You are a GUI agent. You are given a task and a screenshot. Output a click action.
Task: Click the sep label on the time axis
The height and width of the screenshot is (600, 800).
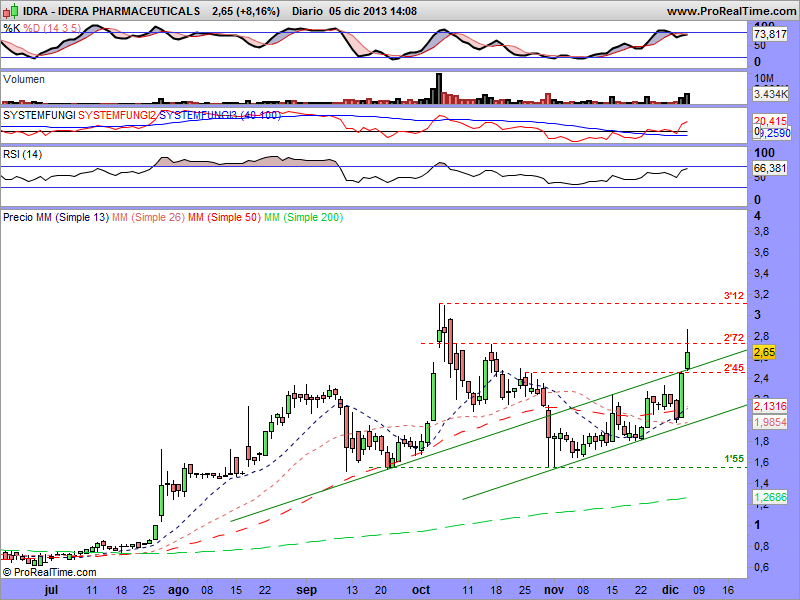tap(306, 590)
